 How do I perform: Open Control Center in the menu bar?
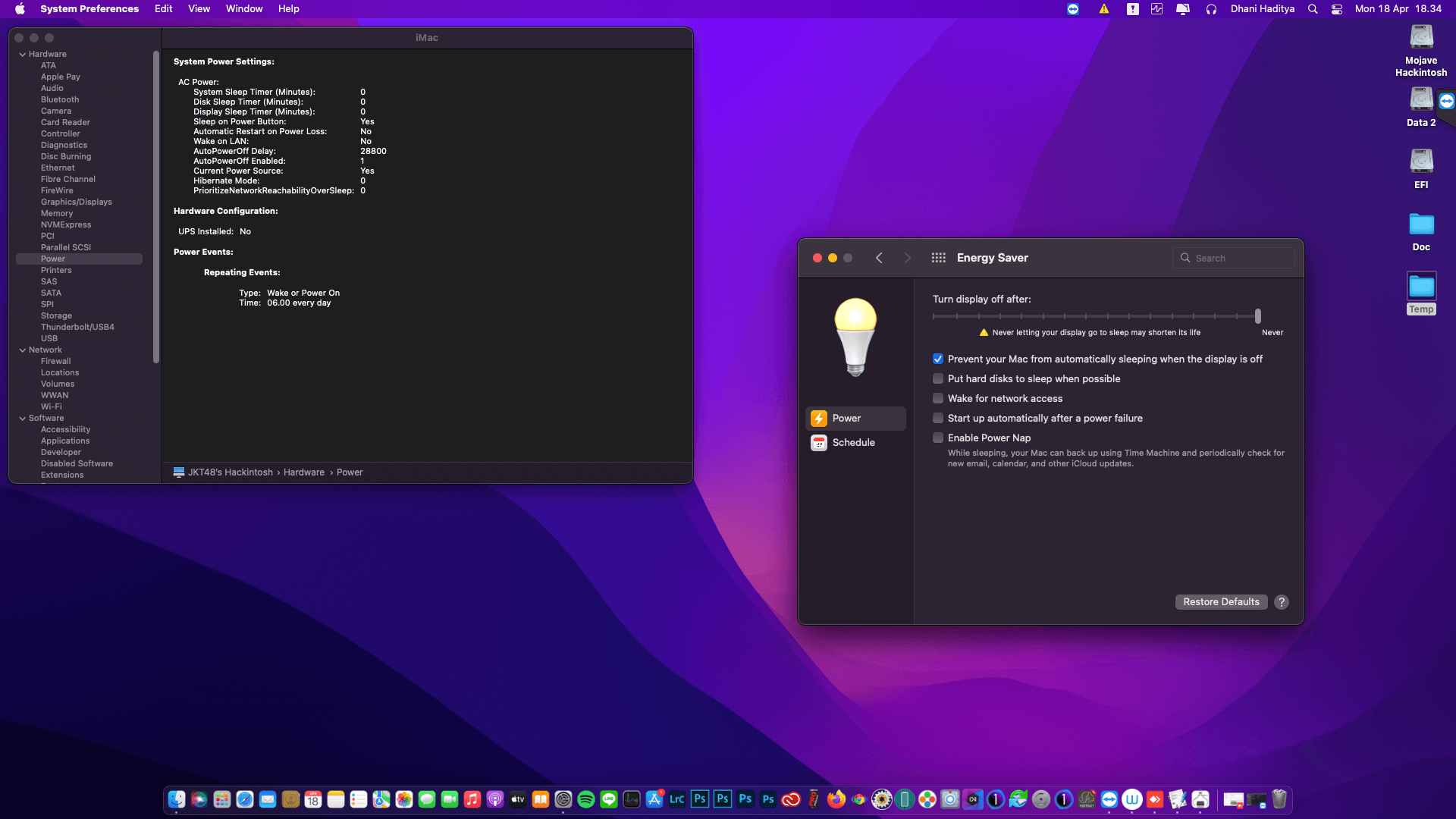[x=1337, y=9]
